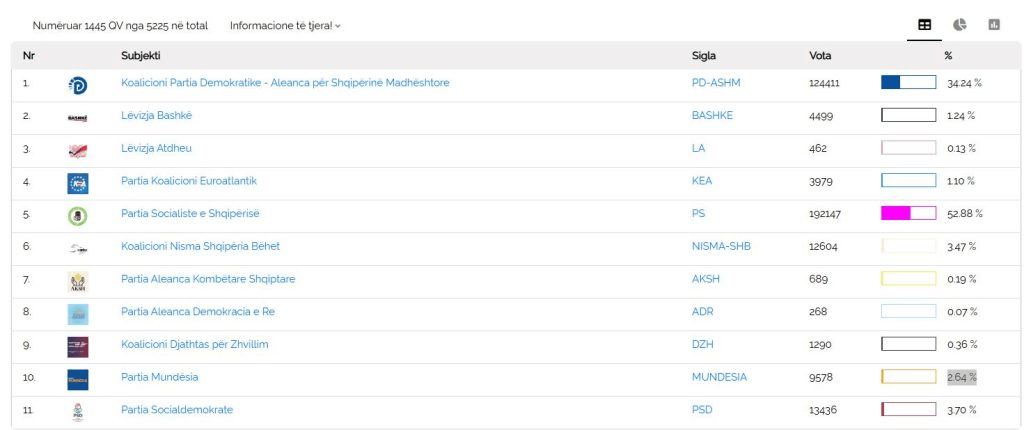Screen dimensions: 1024x430
Task: Switch to the pie chart view
Action: [959, 25]
